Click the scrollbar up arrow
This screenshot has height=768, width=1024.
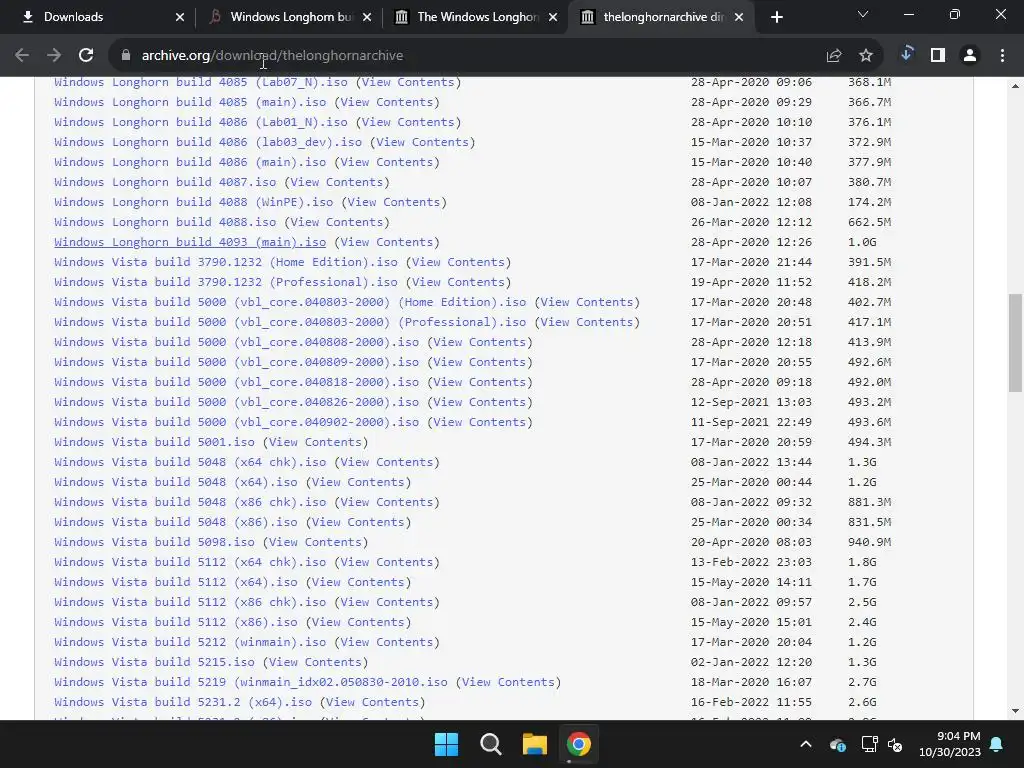click(x=1015, y=86)
